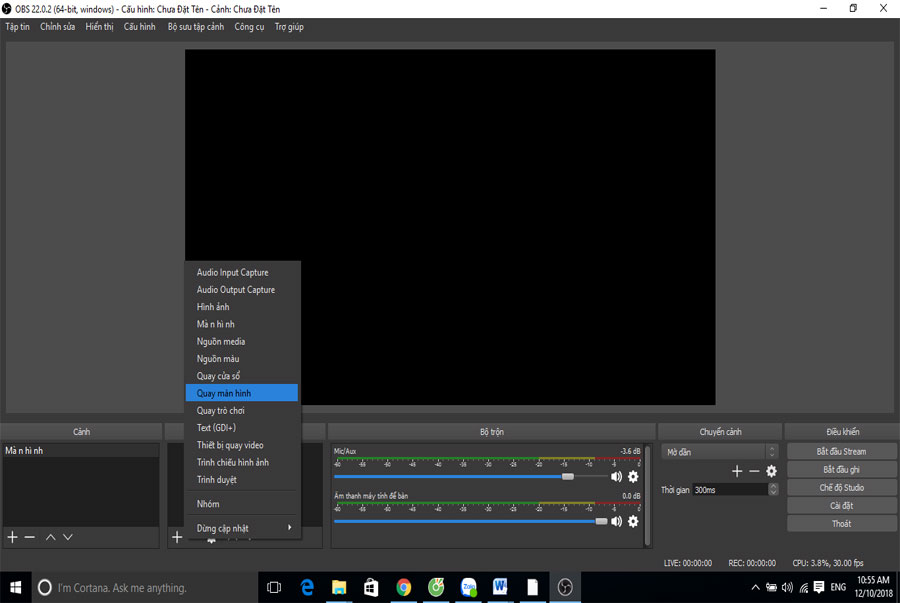
Task: Open Google Chrome from the taskbar
Action: (403, 587)
